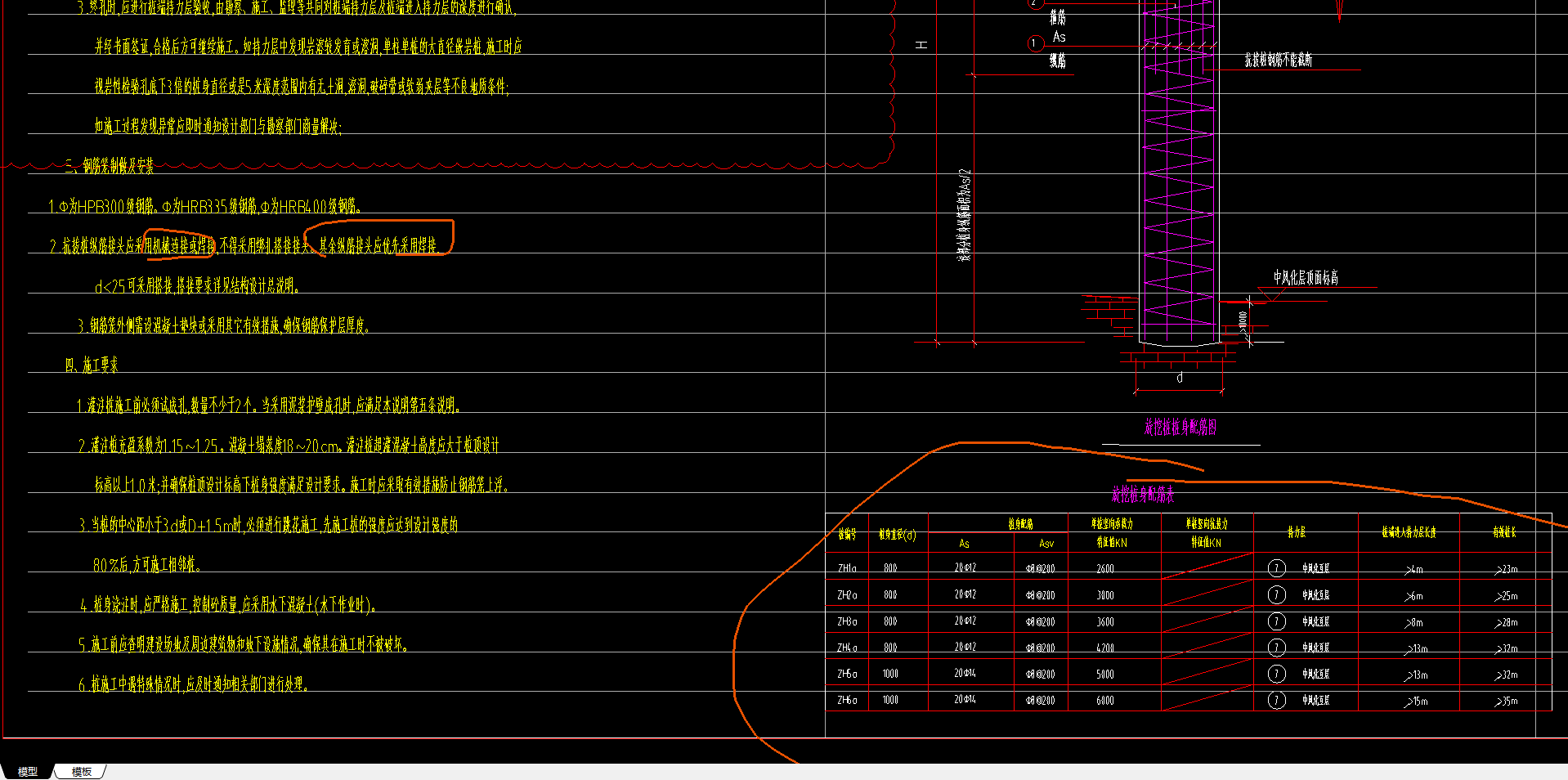Image resolution: width=1568 pixels, height=780 pixels.
Task: Switch to the 模型 tab
Action: coord(28,771)
